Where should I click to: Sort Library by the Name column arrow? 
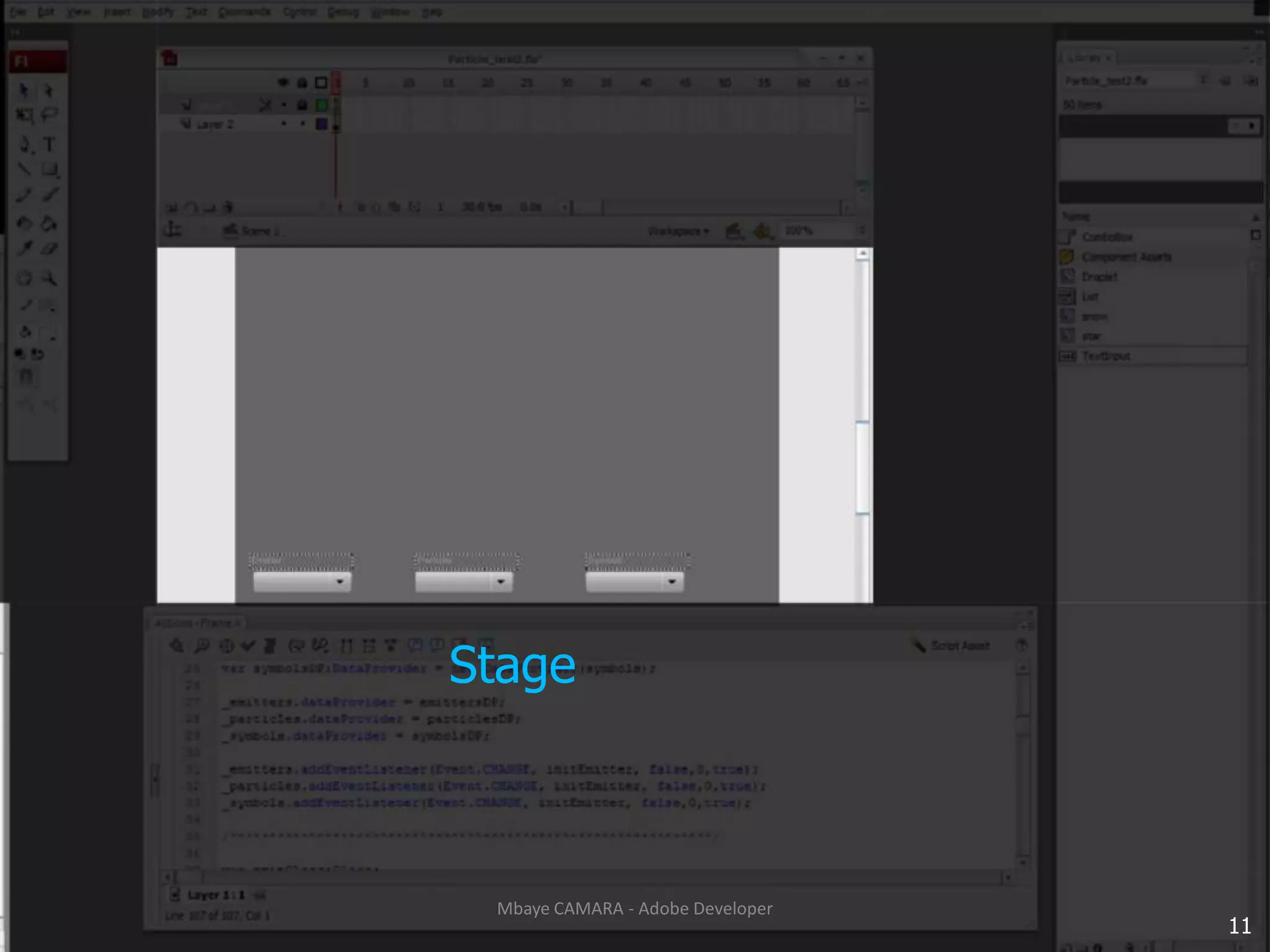point(1255,217)
